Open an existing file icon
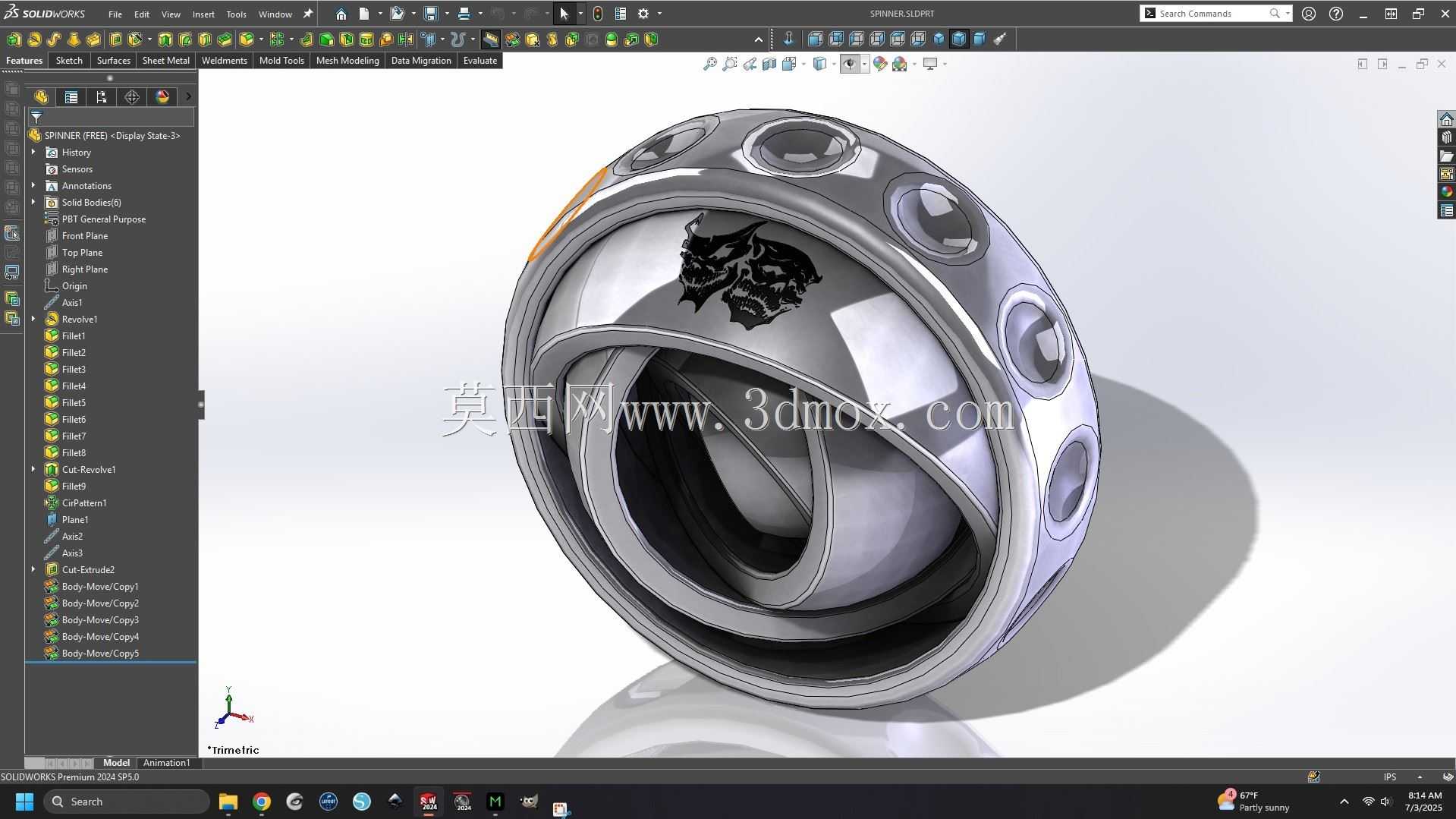Screen dimensions: 1456x819 click(397, 14)
